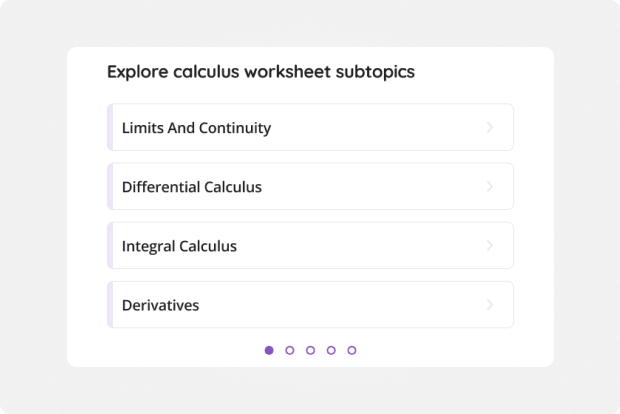Open the Limits And Continuity subtopic
The height and width of the screenshot is (414, 620).
(196, 128)
